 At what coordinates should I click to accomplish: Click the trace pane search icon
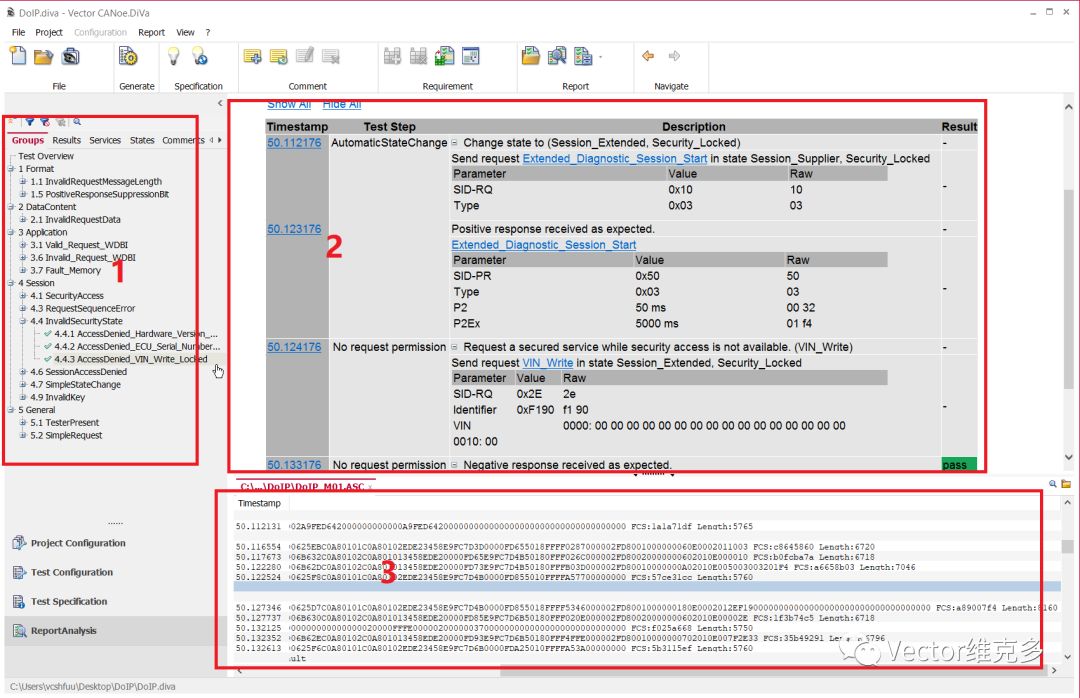click(1052, 484)
